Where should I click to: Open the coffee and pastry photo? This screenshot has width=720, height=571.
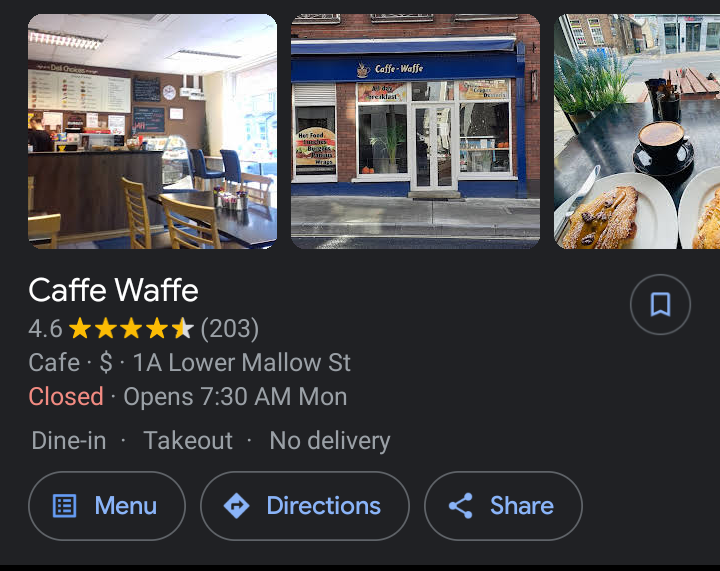pyautogui.click(x=637, y=131)
